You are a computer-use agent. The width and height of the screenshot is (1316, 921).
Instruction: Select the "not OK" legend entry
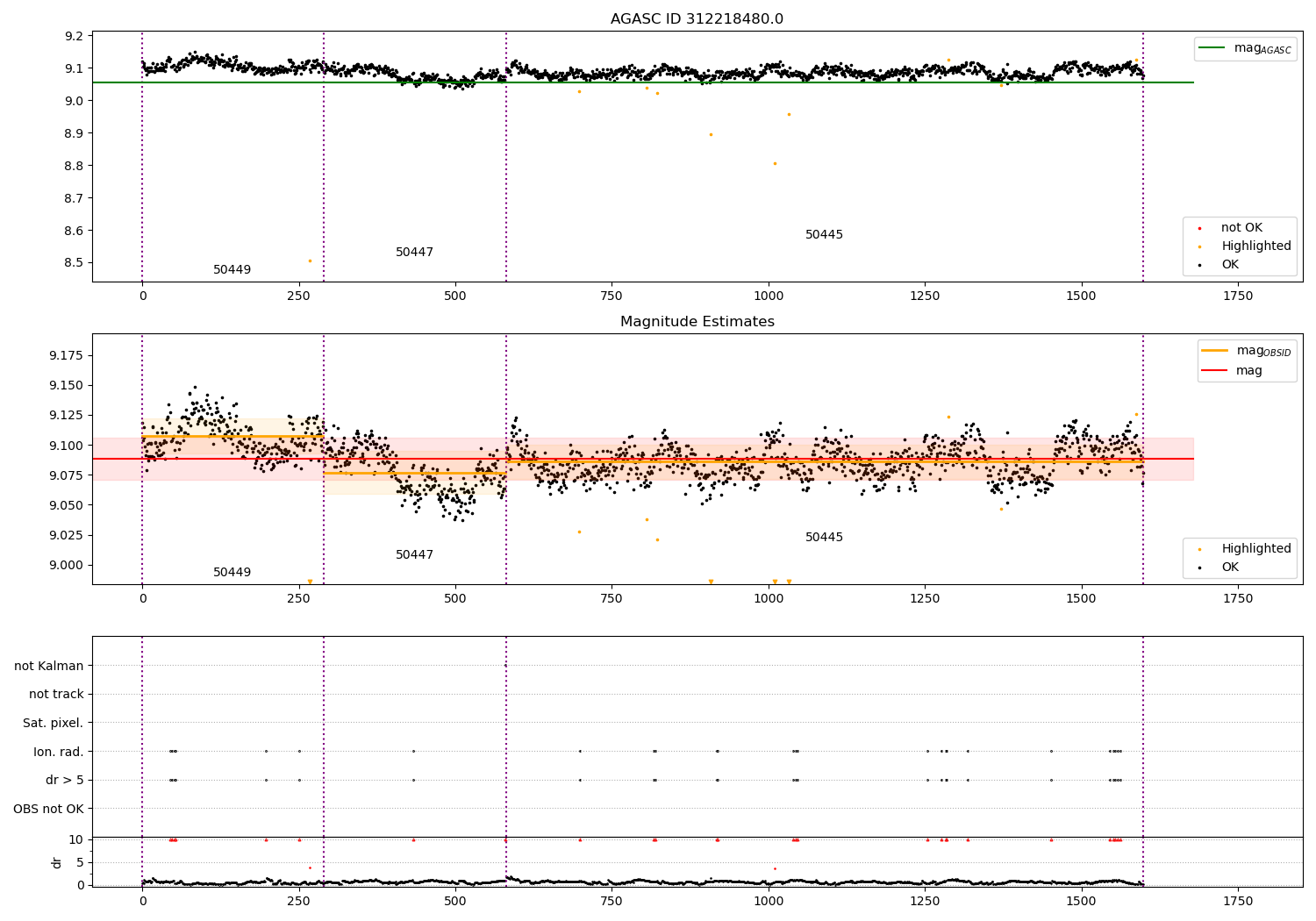coord(1241,228)
